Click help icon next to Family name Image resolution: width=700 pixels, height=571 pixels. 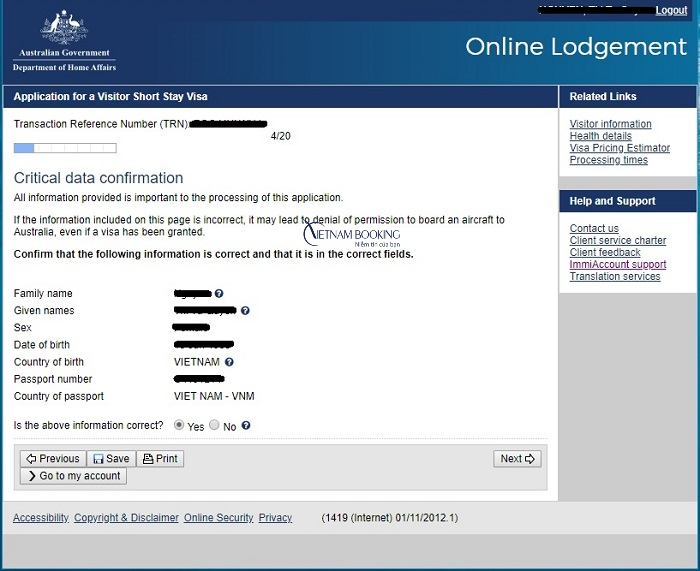click(x=219, y=294)
